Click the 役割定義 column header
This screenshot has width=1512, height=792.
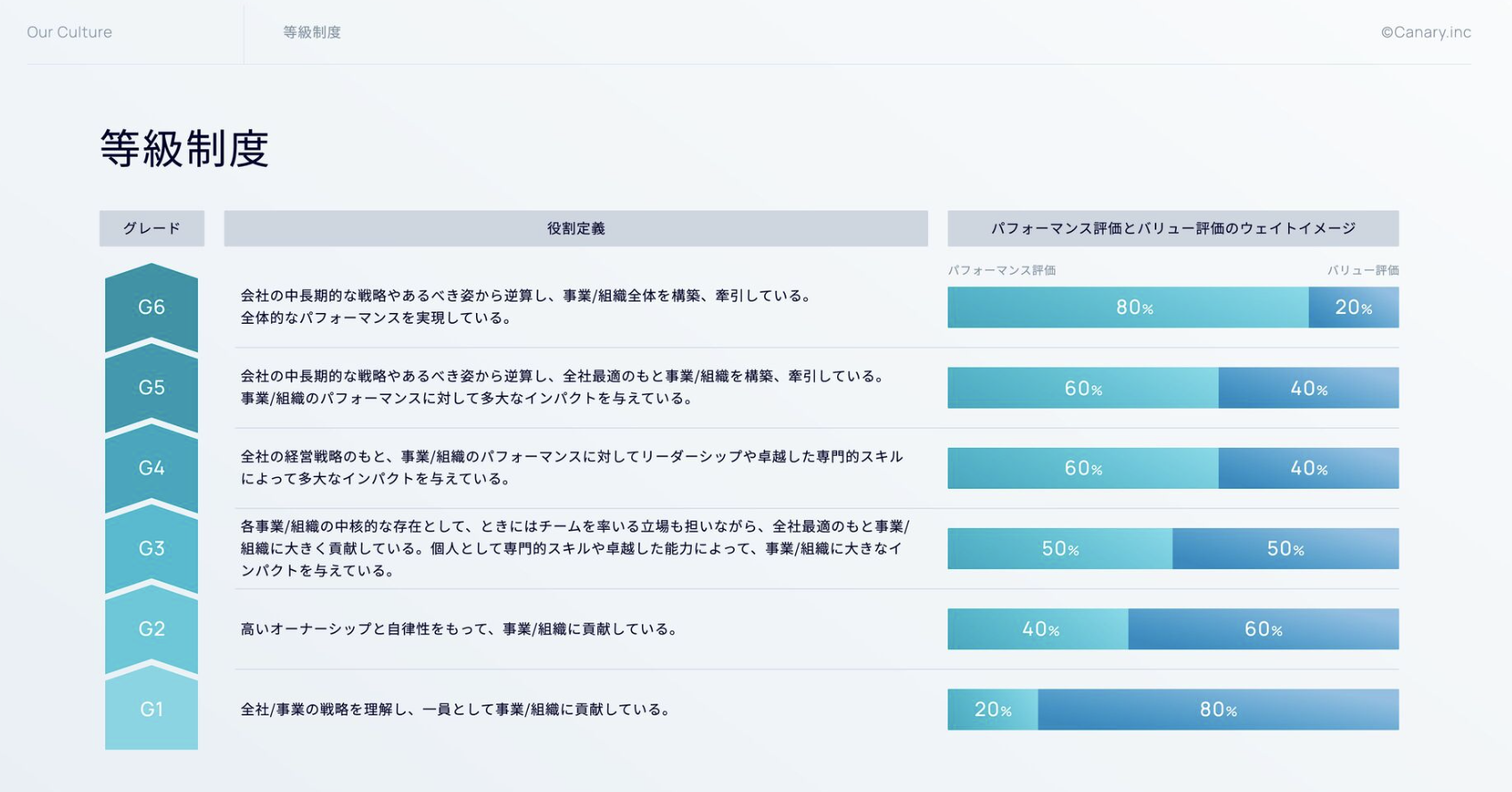point(576,228)
